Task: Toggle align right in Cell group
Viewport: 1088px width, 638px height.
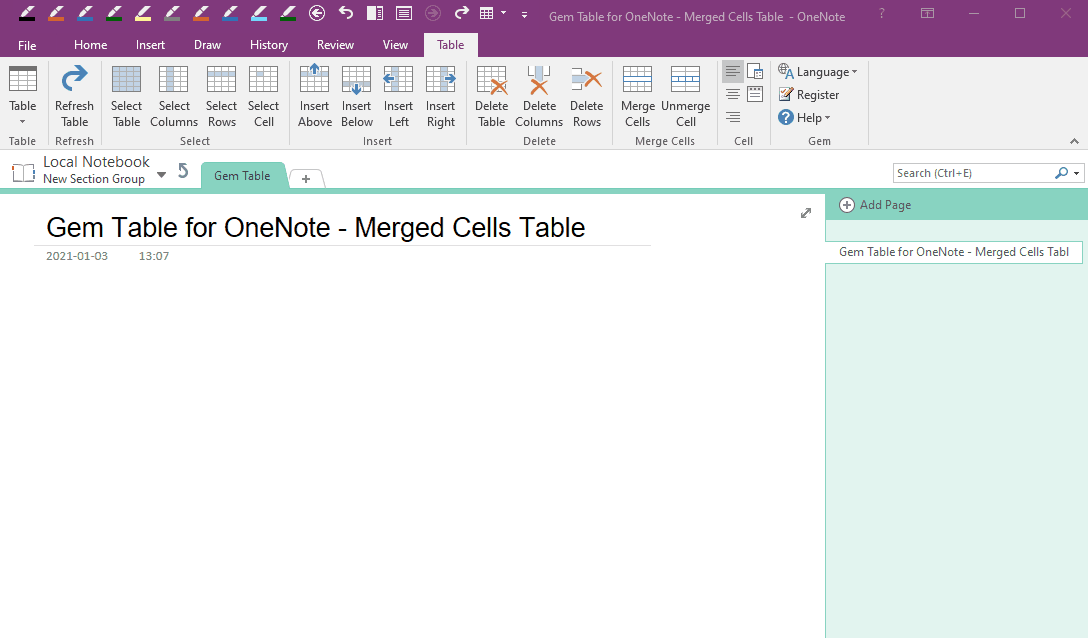Action: (733, 117)
